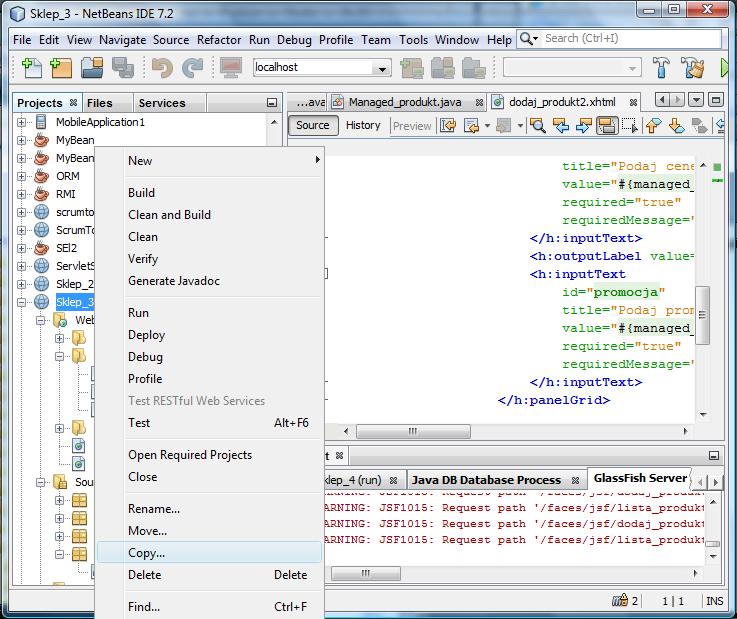Click the Next Bookmark down arrow icon
The width and height of the screenshot is (737, 619).
coord(677,125)
